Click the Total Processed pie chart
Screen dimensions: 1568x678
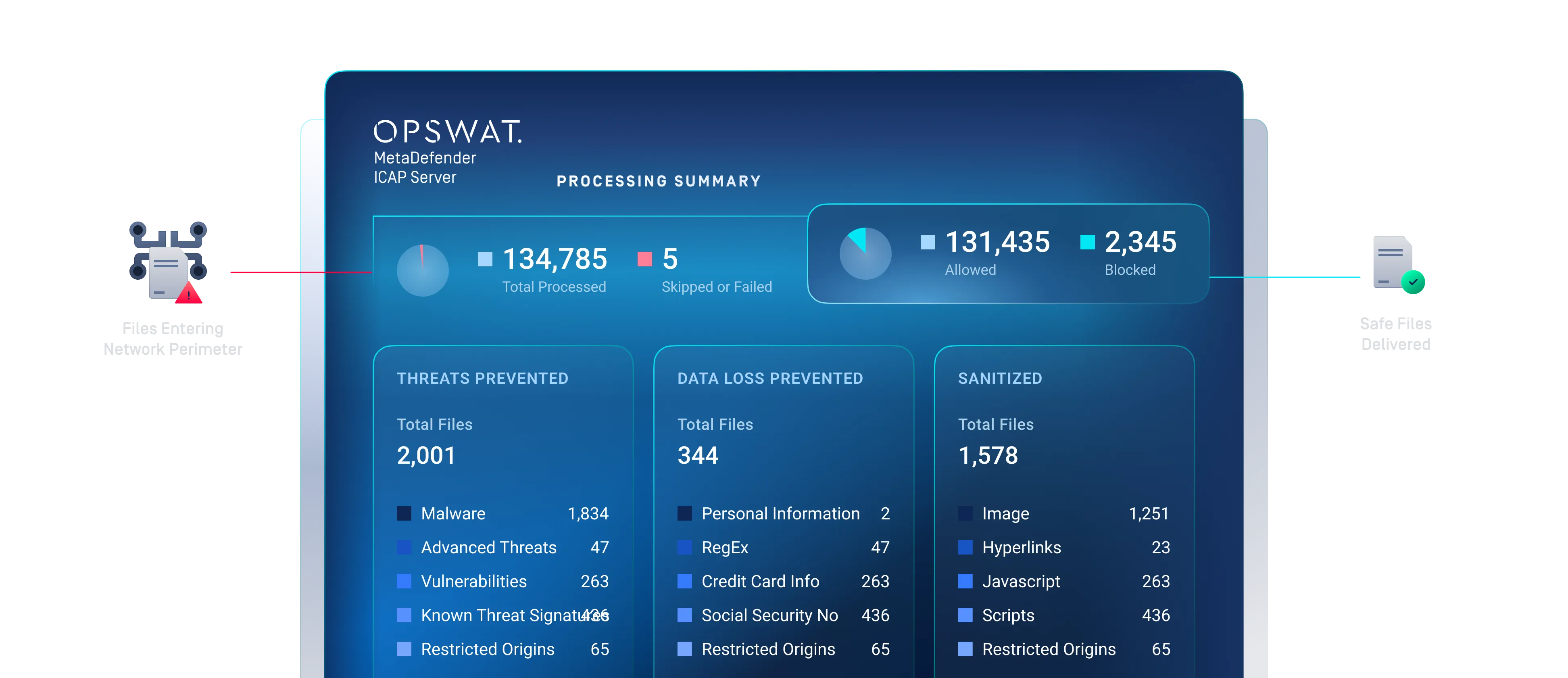[422, 270]
